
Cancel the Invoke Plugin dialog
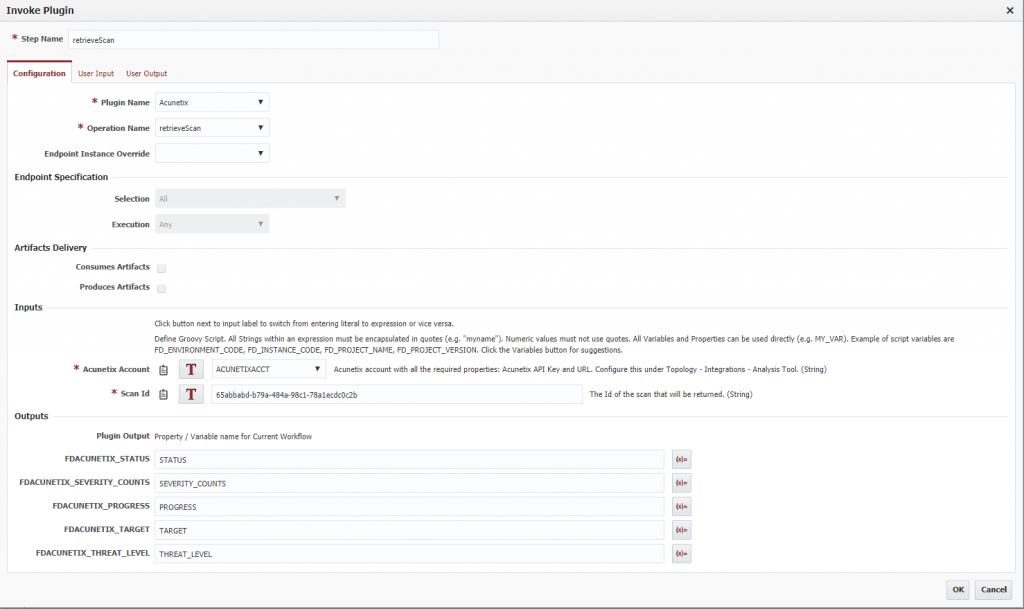coord(993,590)
